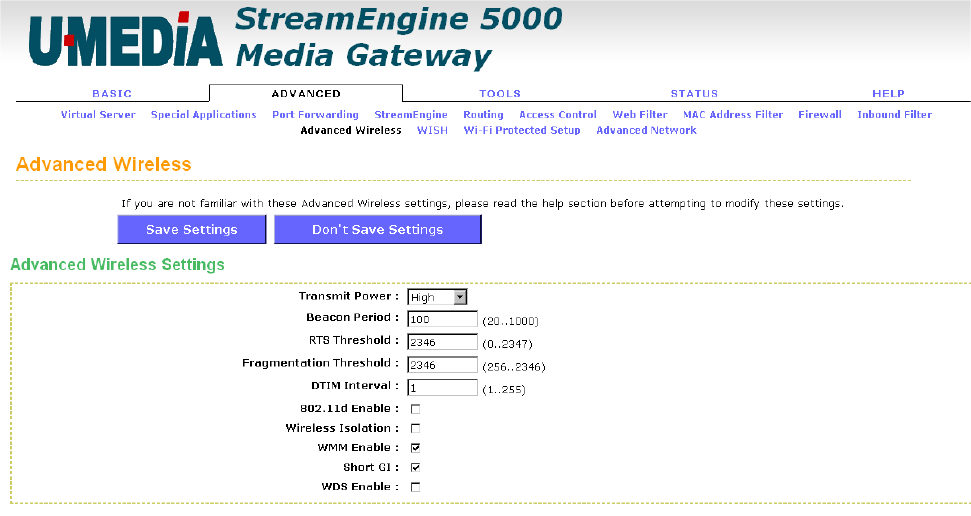Open the BASIC tab
971x516 pixels.
(x=112, y=94)
